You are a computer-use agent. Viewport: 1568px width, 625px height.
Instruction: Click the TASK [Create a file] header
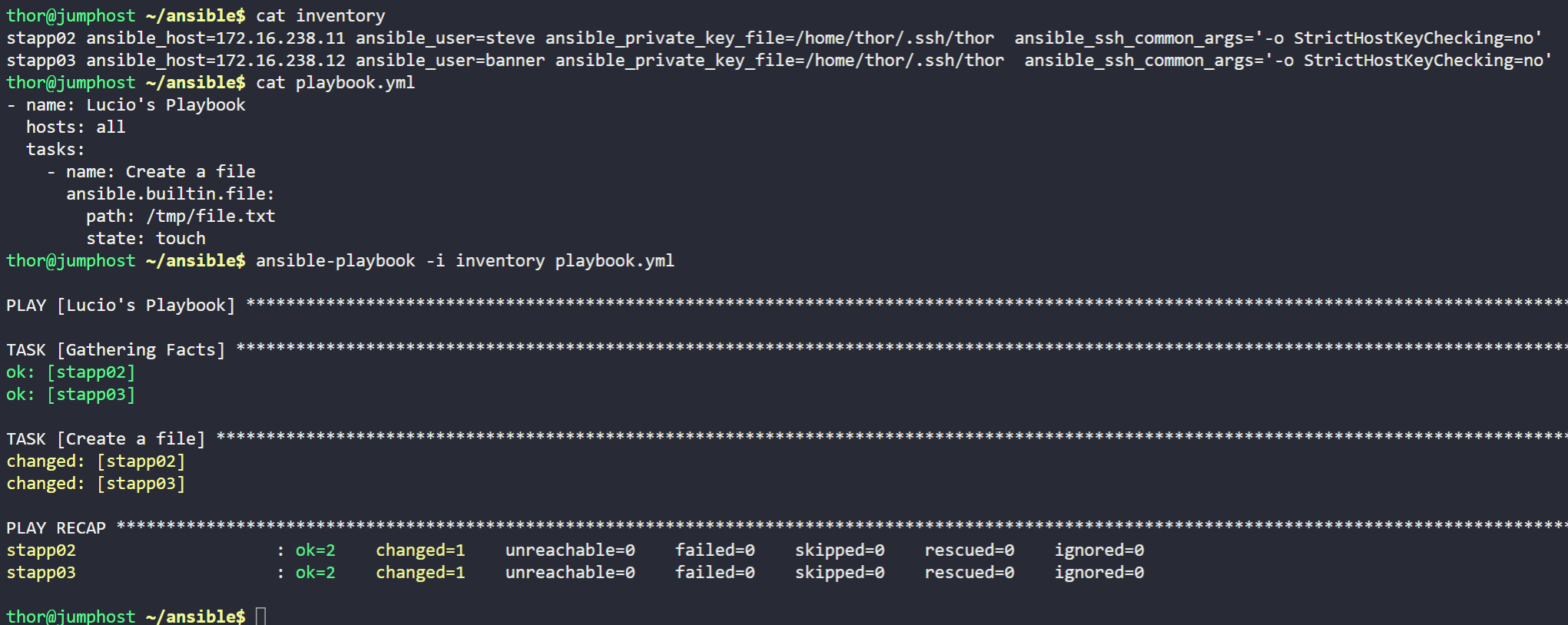coord(106,439)
